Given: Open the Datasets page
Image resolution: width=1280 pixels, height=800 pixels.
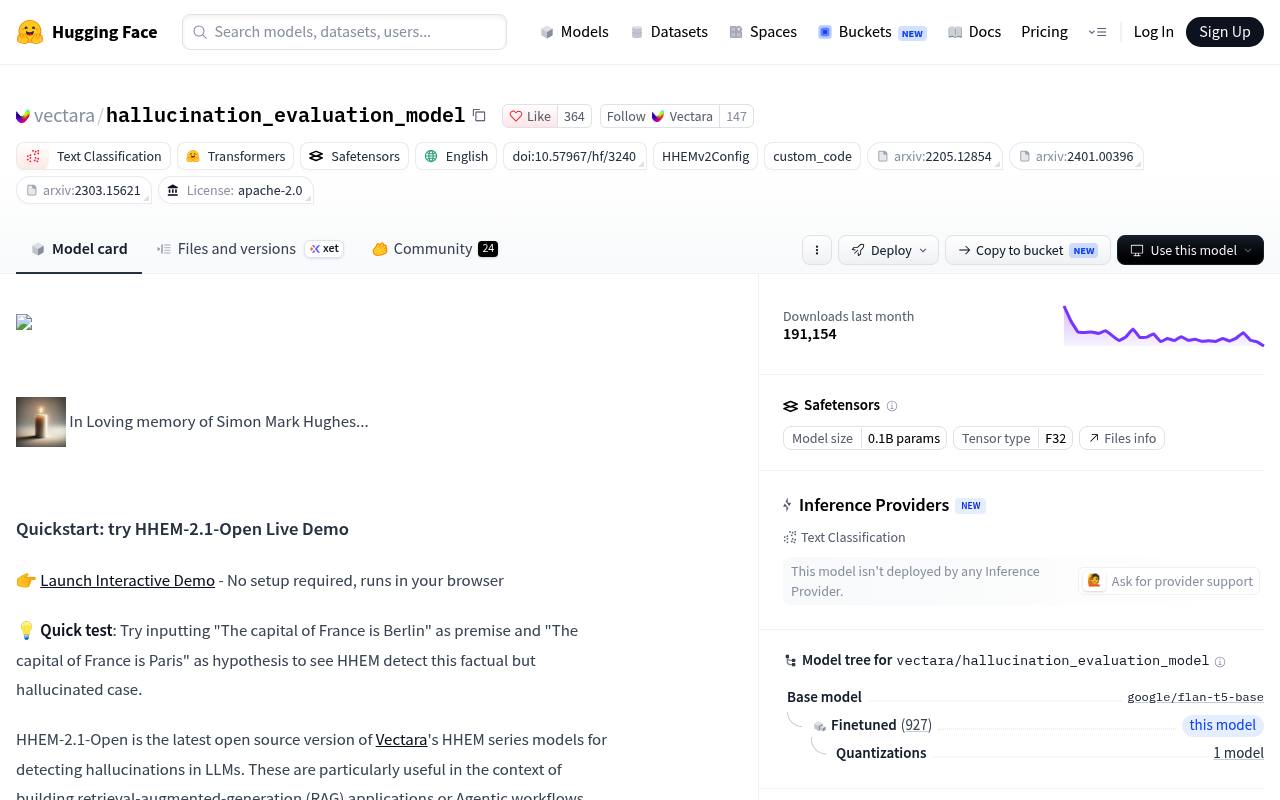Looking at the screenshot, I should pyautogui.click(x=669, y=32).
